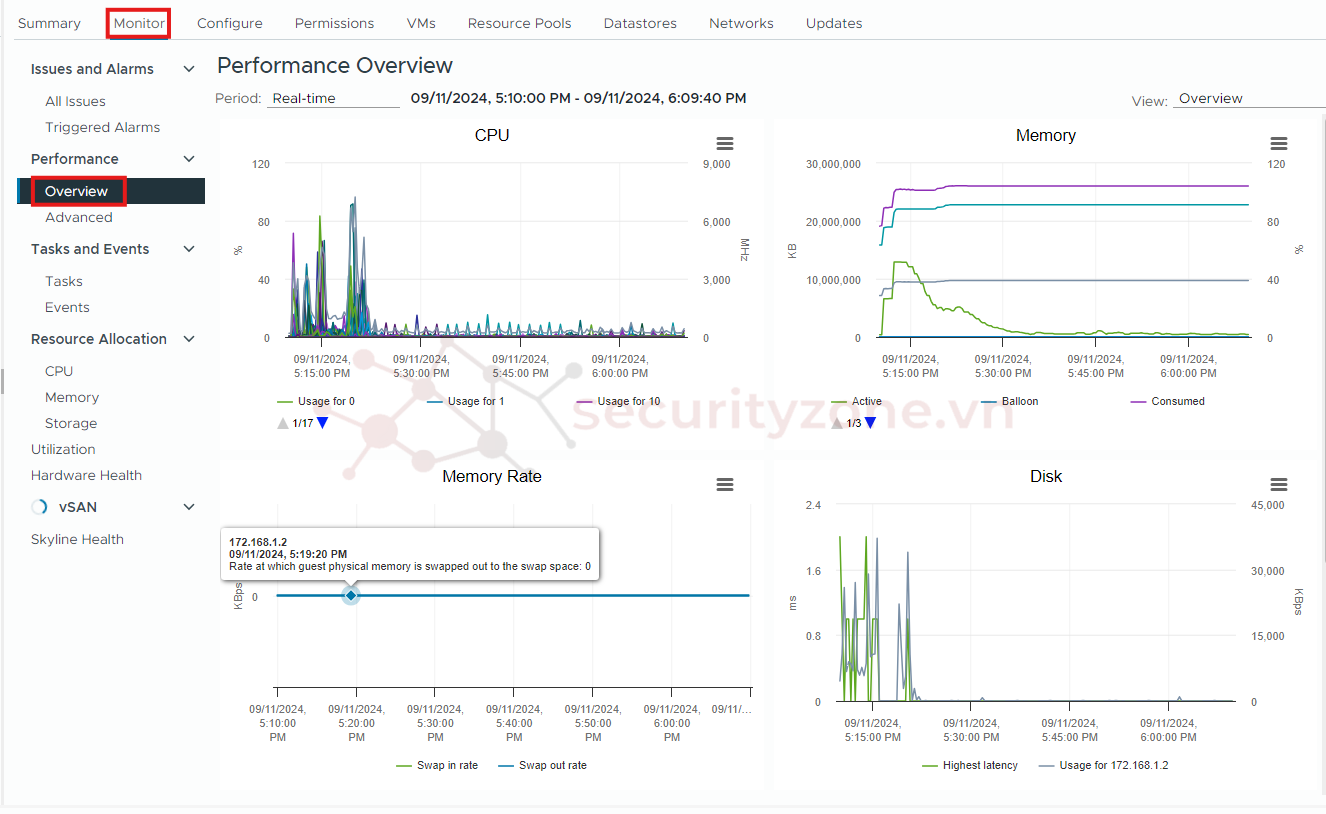Go to previous Memory legend page arrow

point(837,423)
